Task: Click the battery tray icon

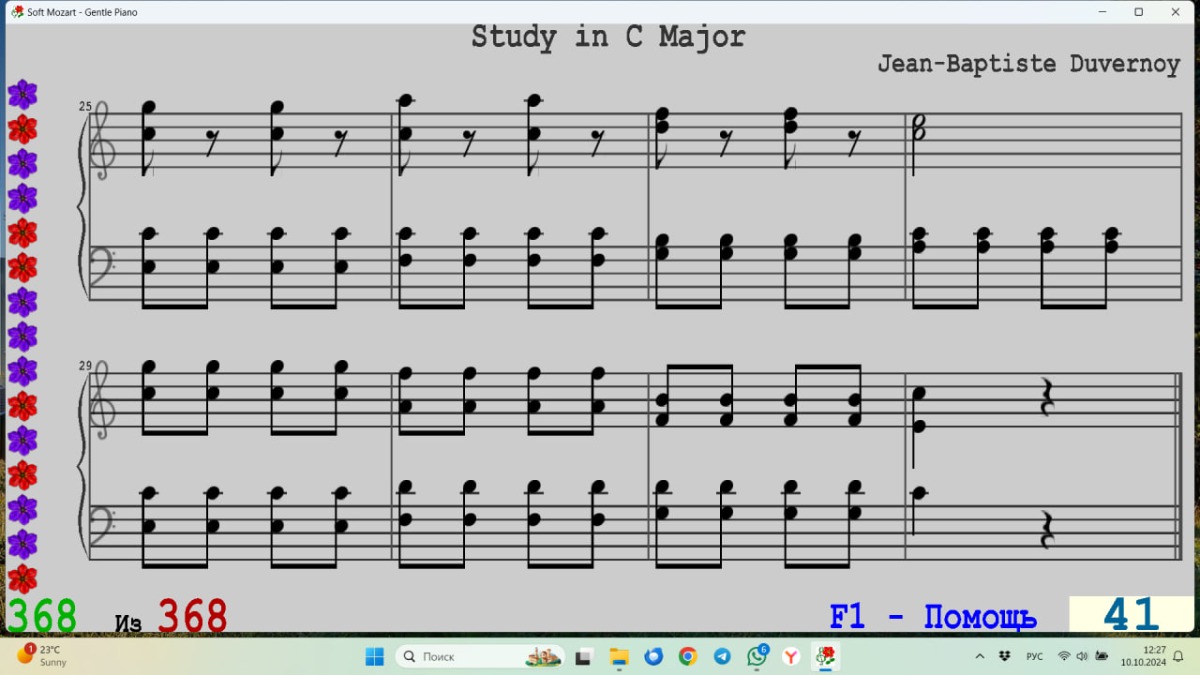Action: 1102,657
